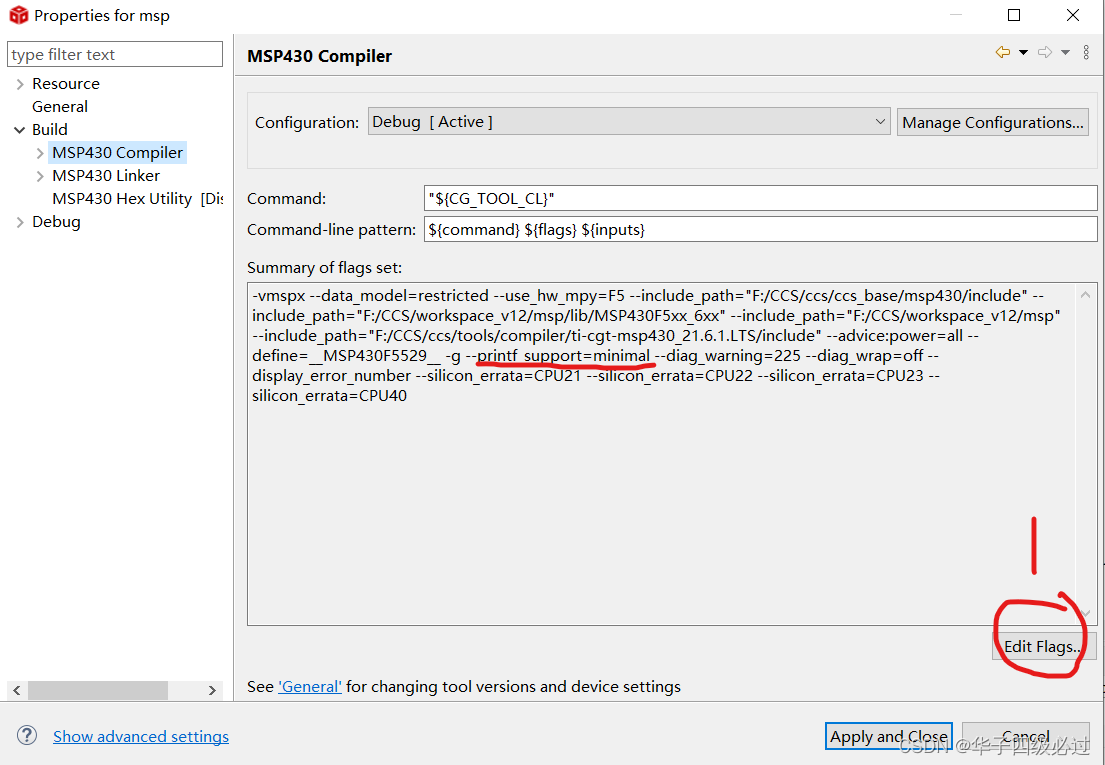Open the 'General' hyperlink
Screen dimensions: 1105x765
[x=310, y=686]
